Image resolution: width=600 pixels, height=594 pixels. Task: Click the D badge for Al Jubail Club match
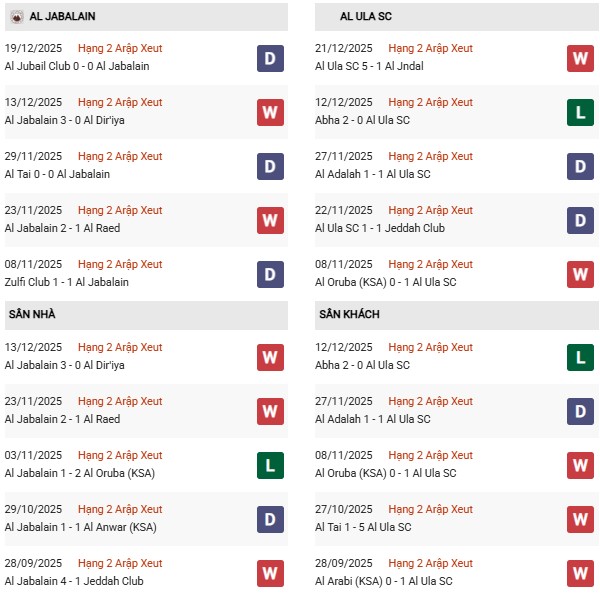tap(269, 58)
